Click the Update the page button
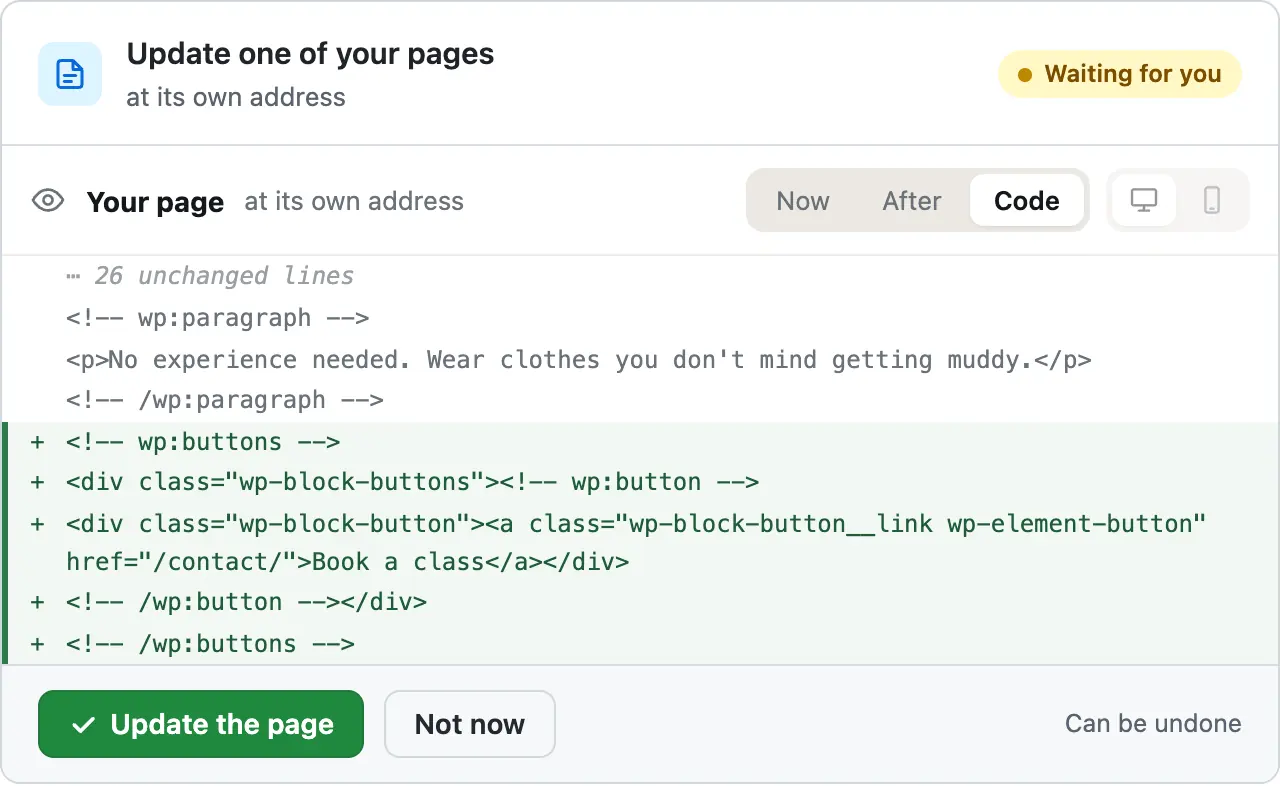This screenshot has height=786, width=1280. pyautogui.click(x=201, y=724)
